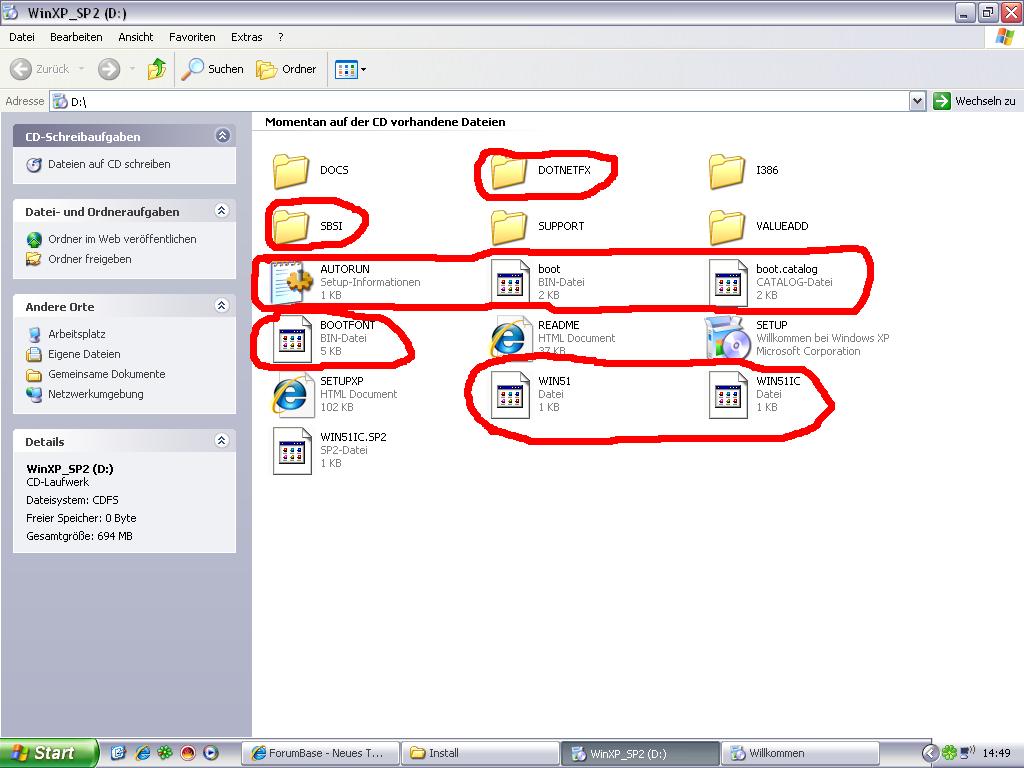Image resolution: width=1024 pixels, height=768 pixels.
Task: Click the red round quick launch icon
Action: pyautogui.click(x=188, y=753)
